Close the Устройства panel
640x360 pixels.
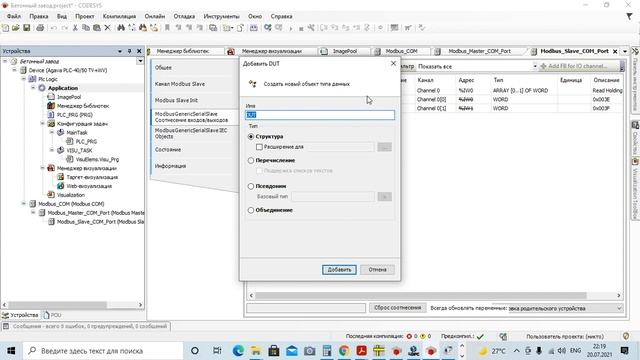click(139, 51)
